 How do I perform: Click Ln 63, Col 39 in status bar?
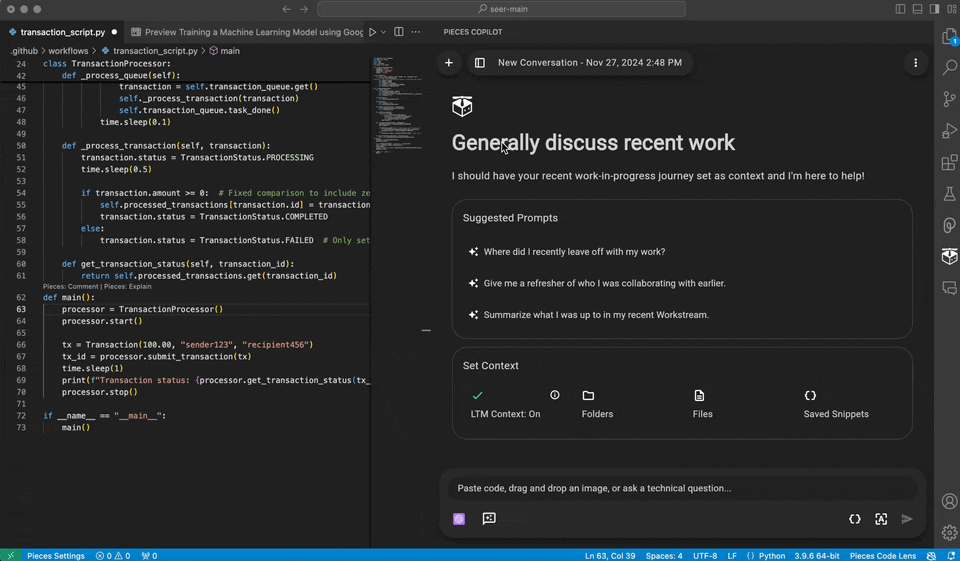coord(609,555)
